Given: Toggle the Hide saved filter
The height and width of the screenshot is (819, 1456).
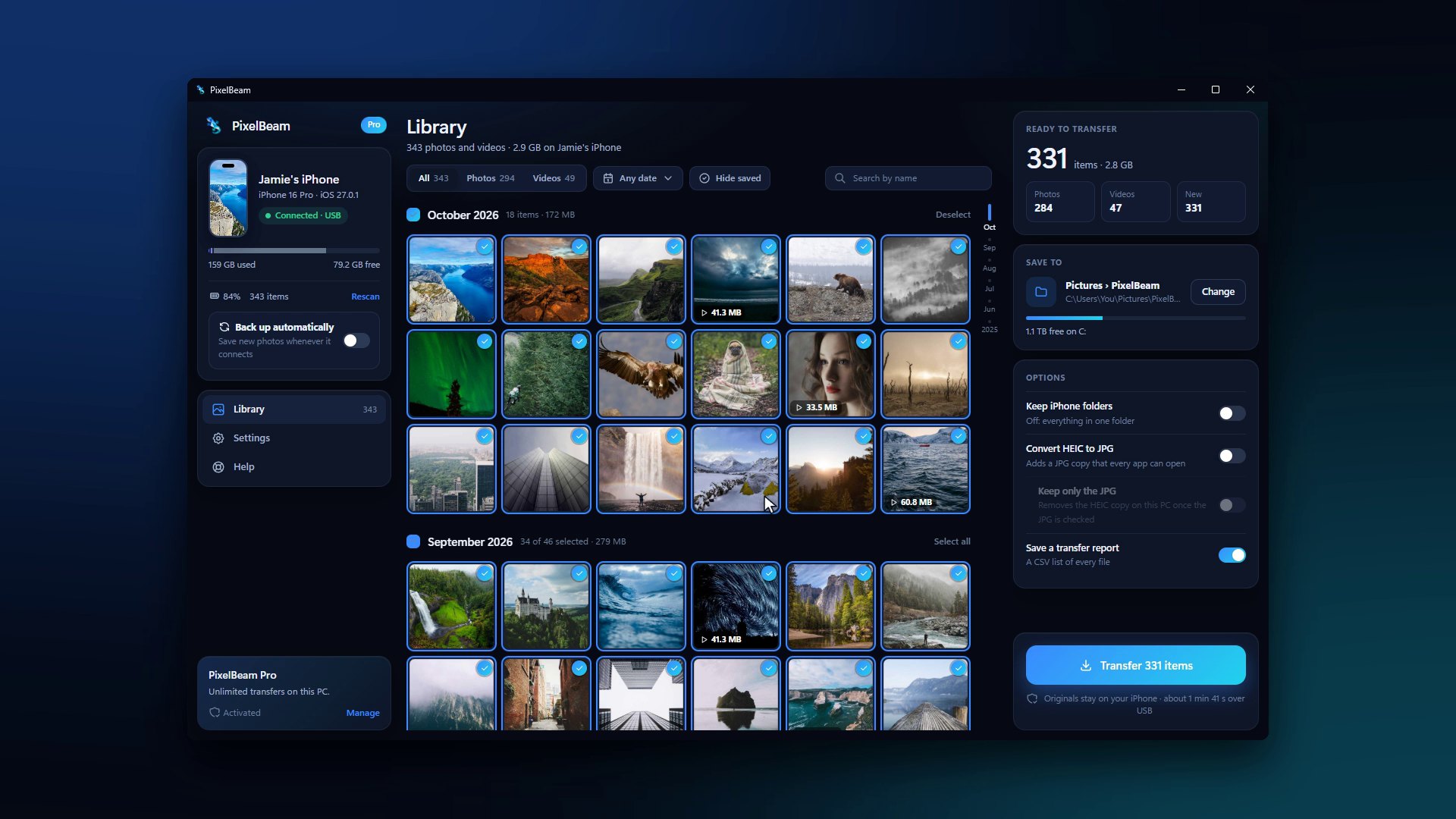Looking at the screenshot, I should (x=730, y=178).
